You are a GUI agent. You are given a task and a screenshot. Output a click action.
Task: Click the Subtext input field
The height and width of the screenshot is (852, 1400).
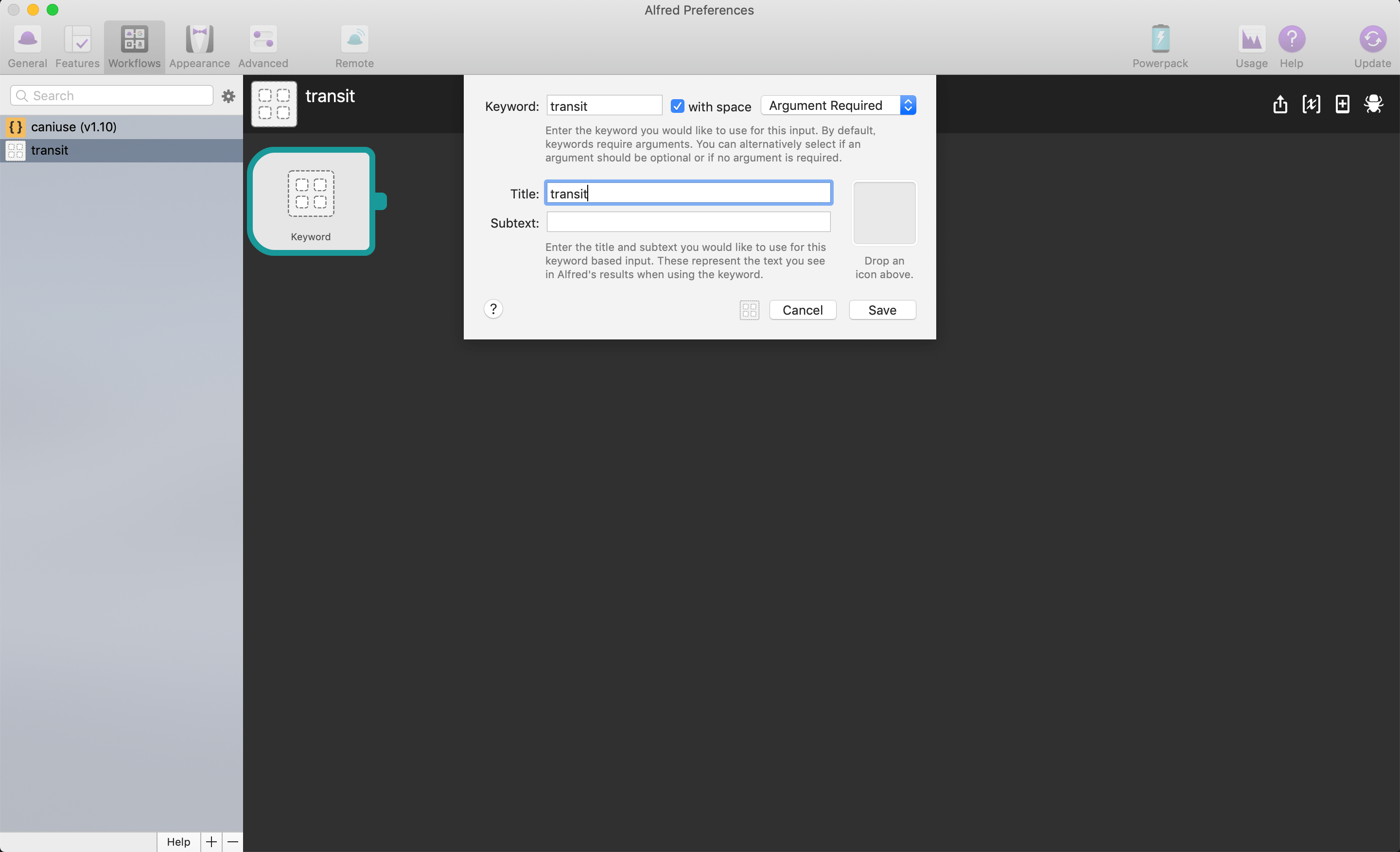tap(688, 222)
